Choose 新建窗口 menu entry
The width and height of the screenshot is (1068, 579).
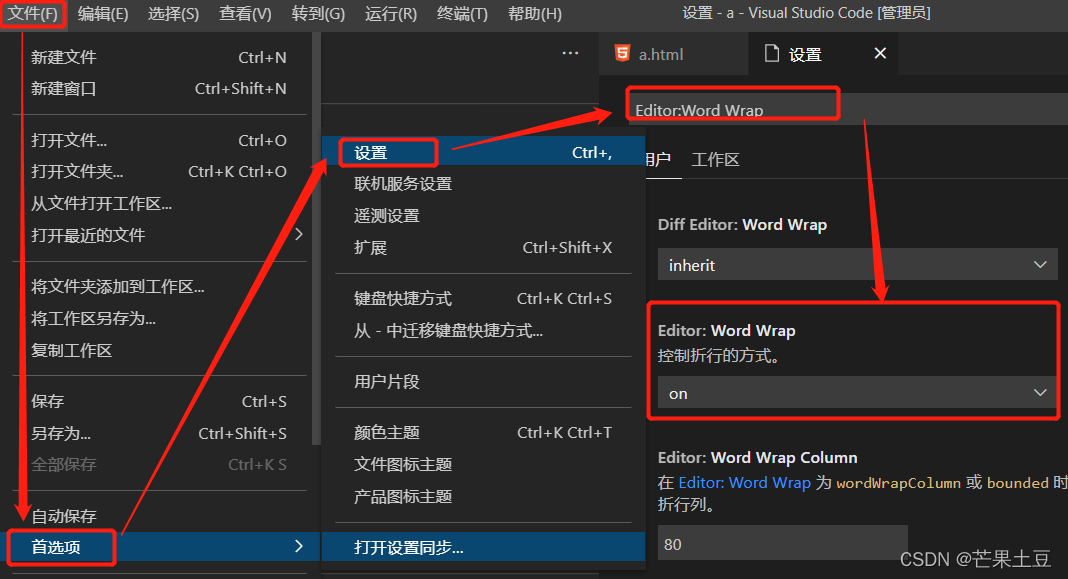point(159,89)
